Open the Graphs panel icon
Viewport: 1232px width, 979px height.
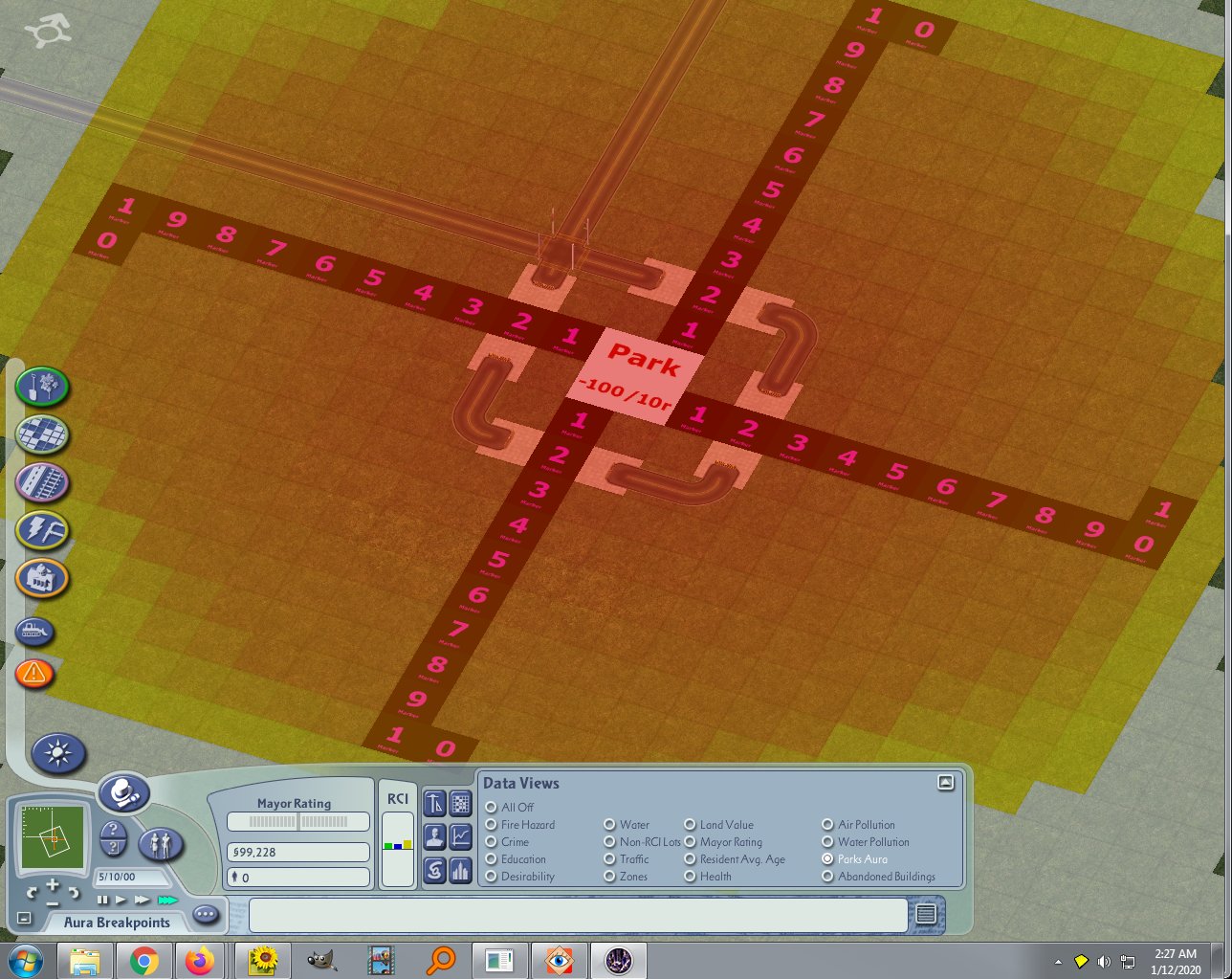click(461, 836)
